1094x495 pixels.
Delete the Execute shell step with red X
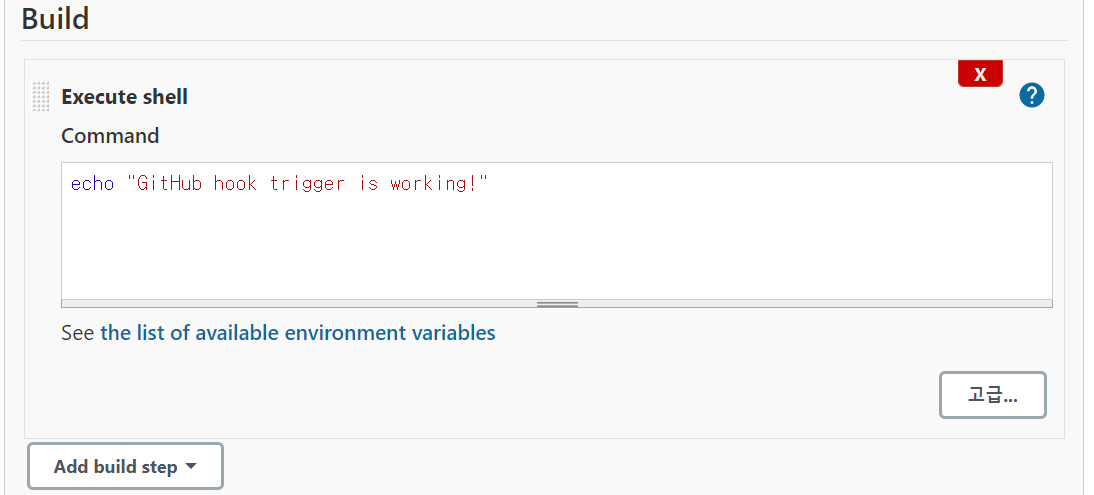[x=980, y=74]
